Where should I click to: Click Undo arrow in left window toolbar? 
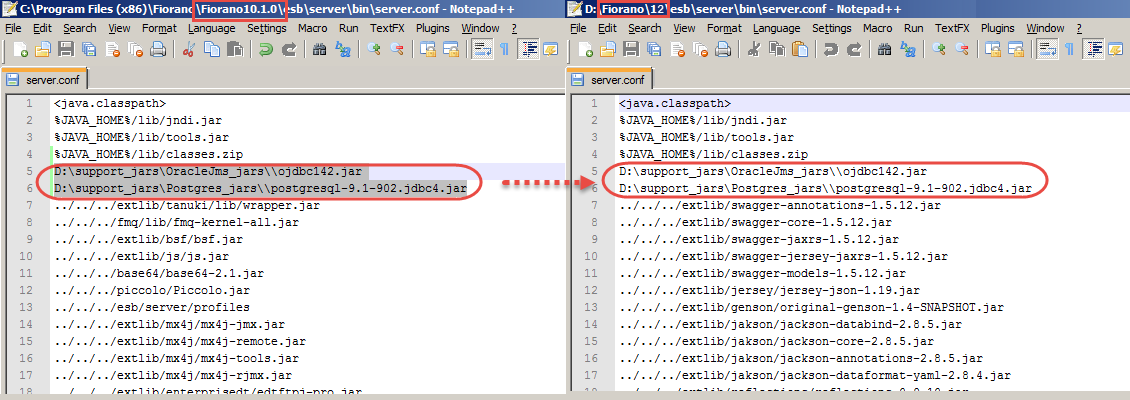[266, 49]
